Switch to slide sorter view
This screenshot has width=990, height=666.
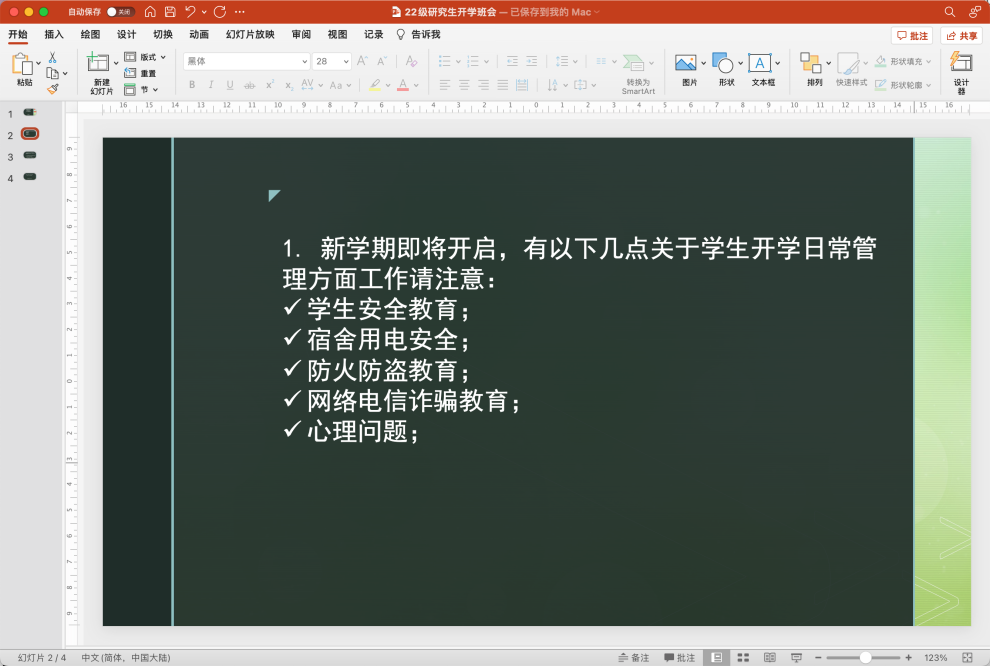[x=743, y=657]
